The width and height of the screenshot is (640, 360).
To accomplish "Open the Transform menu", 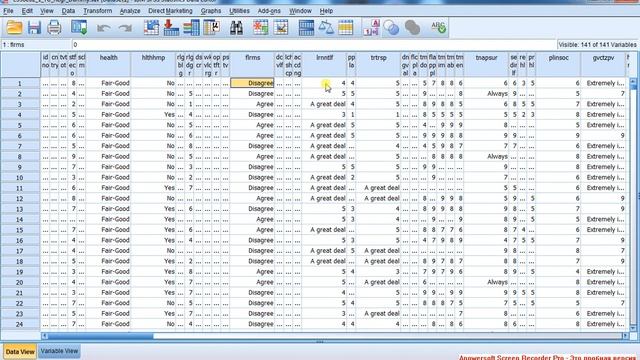I will click(x=98, y=11).
